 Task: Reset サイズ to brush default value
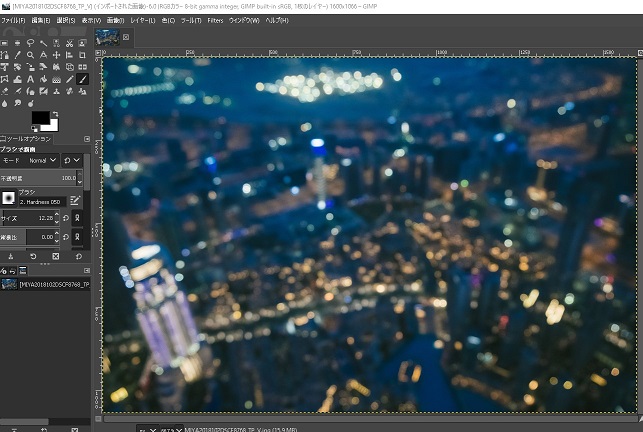[65, 218]
